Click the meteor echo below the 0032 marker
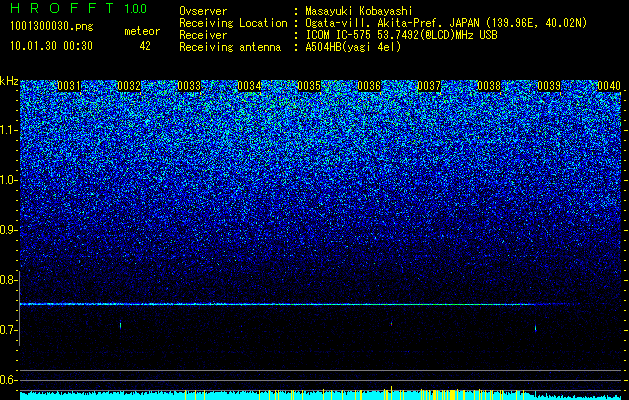This screenshot has height=400, width=629. click(120, 325)
